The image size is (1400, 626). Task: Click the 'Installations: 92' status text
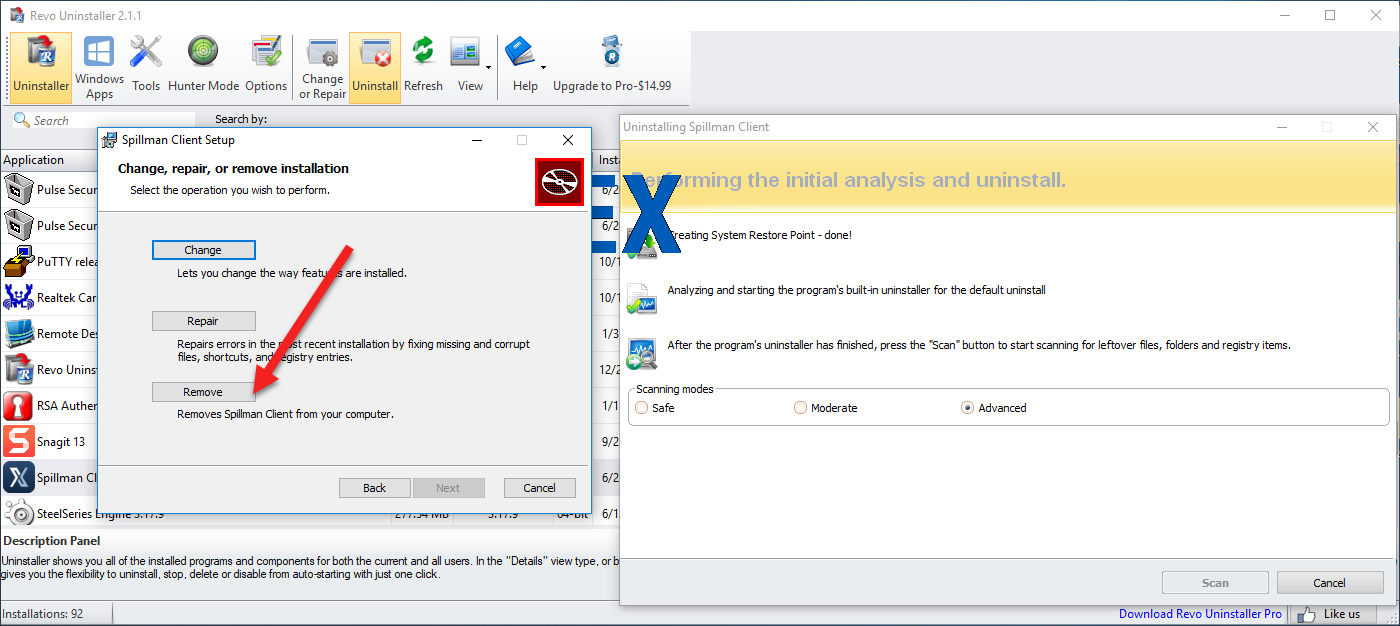pyautogui.click(x=42, y=614)
